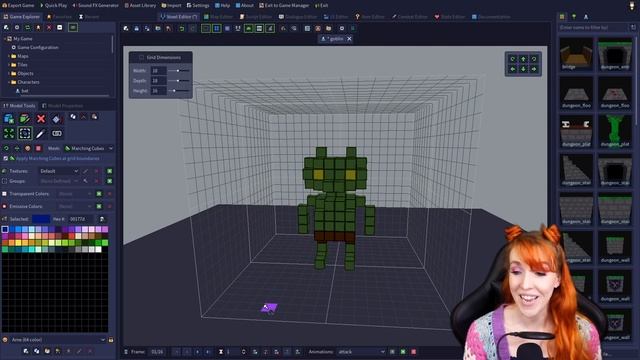
Task: Open the Textures Default dropdown
Action: pyautogui.click(x=59, y=171)
